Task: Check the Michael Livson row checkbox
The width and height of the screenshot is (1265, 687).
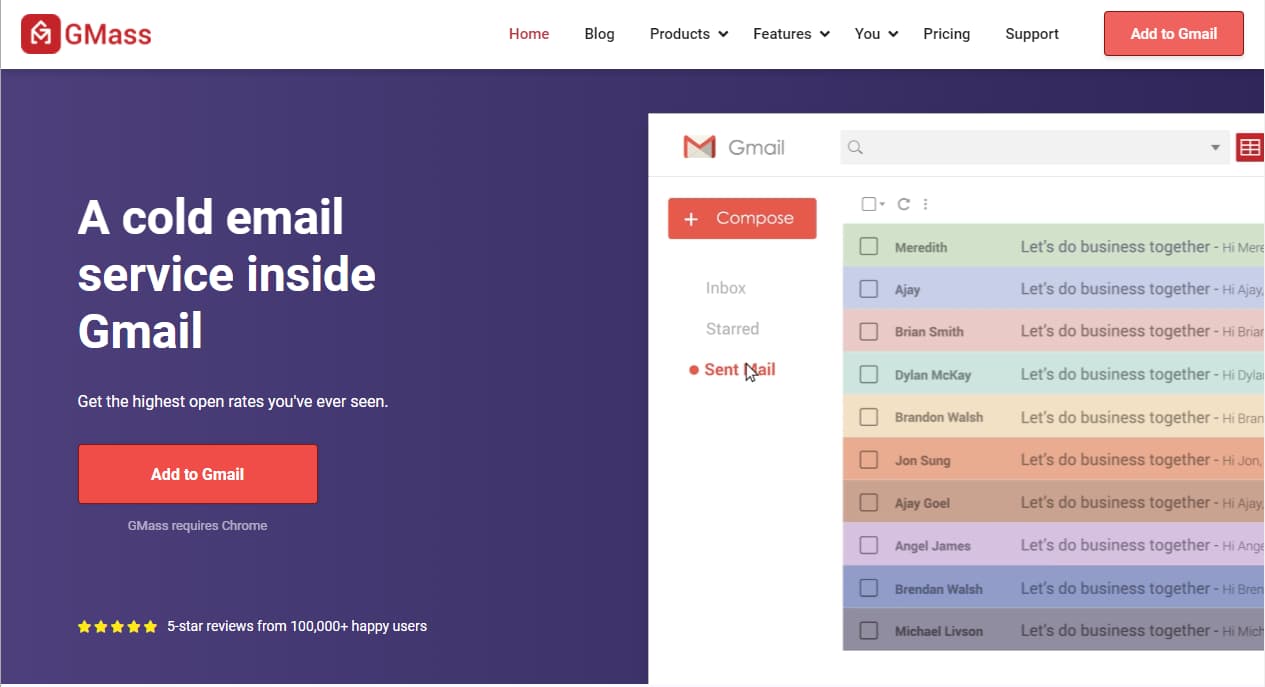Action: pos(869,630)
